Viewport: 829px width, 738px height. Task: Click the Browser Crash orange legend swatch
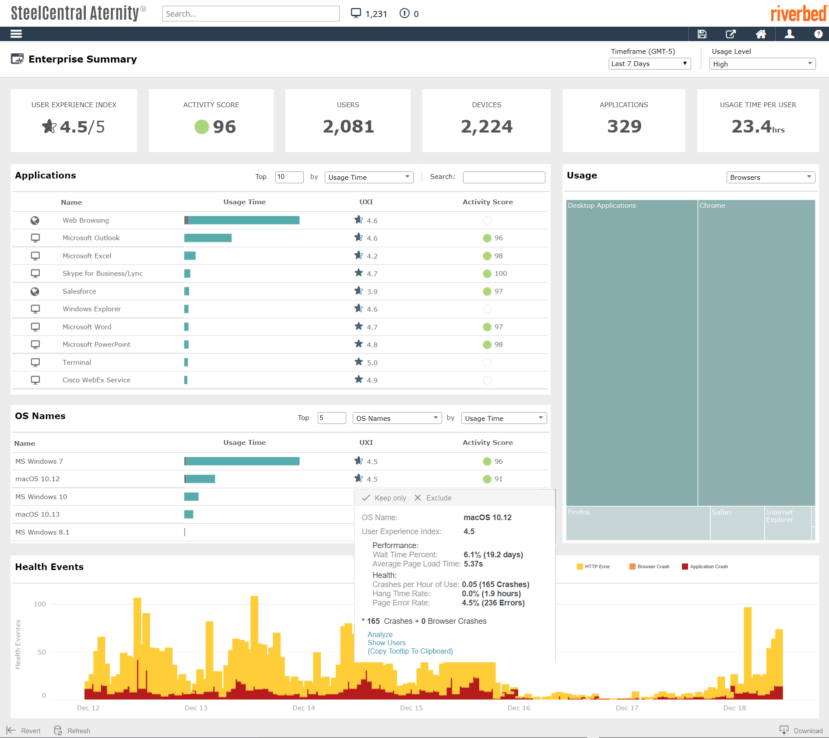point(632,566)
